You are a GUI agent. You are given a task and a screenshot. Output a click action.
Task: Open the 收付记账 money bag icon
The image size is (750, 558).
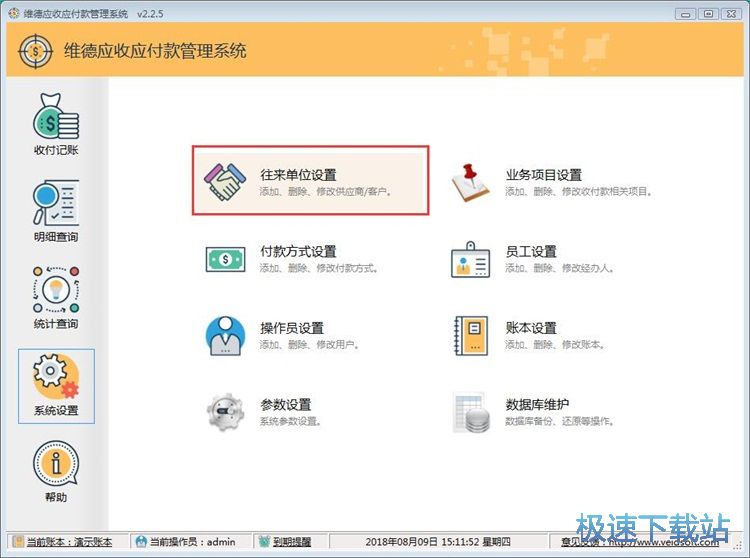pos(56,116)
